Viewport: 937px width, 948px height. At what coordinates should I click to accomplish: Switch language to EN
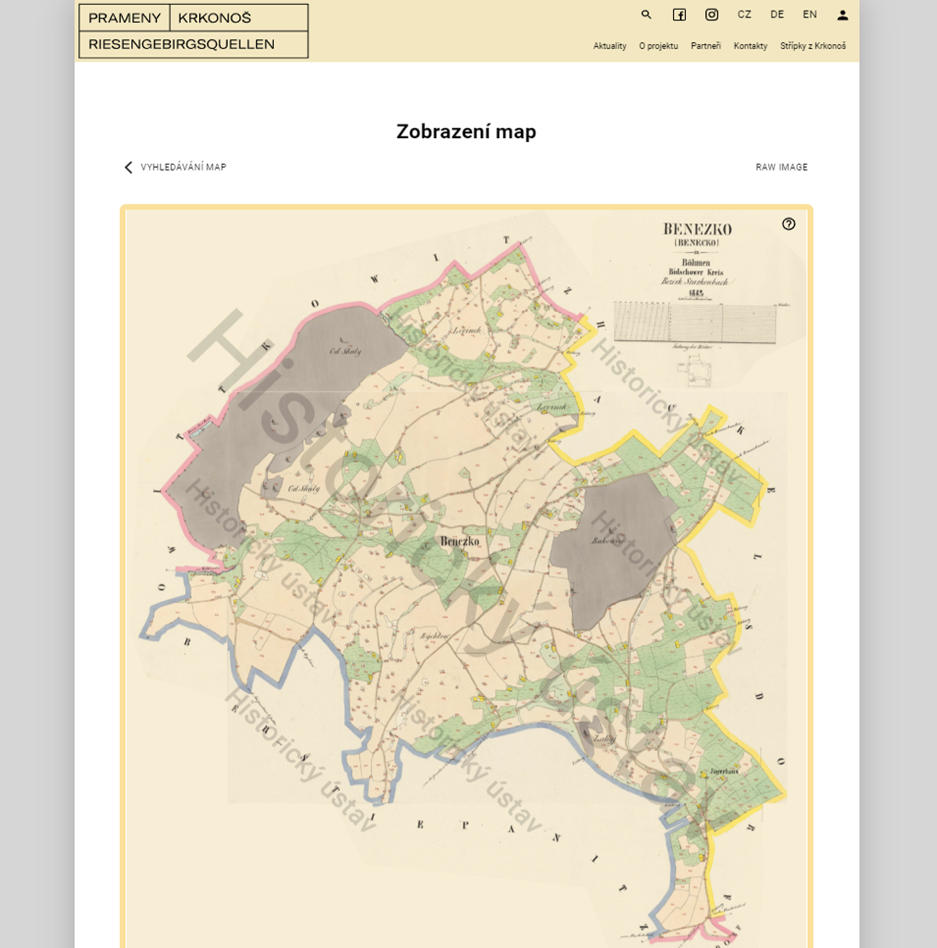point(810,15)
